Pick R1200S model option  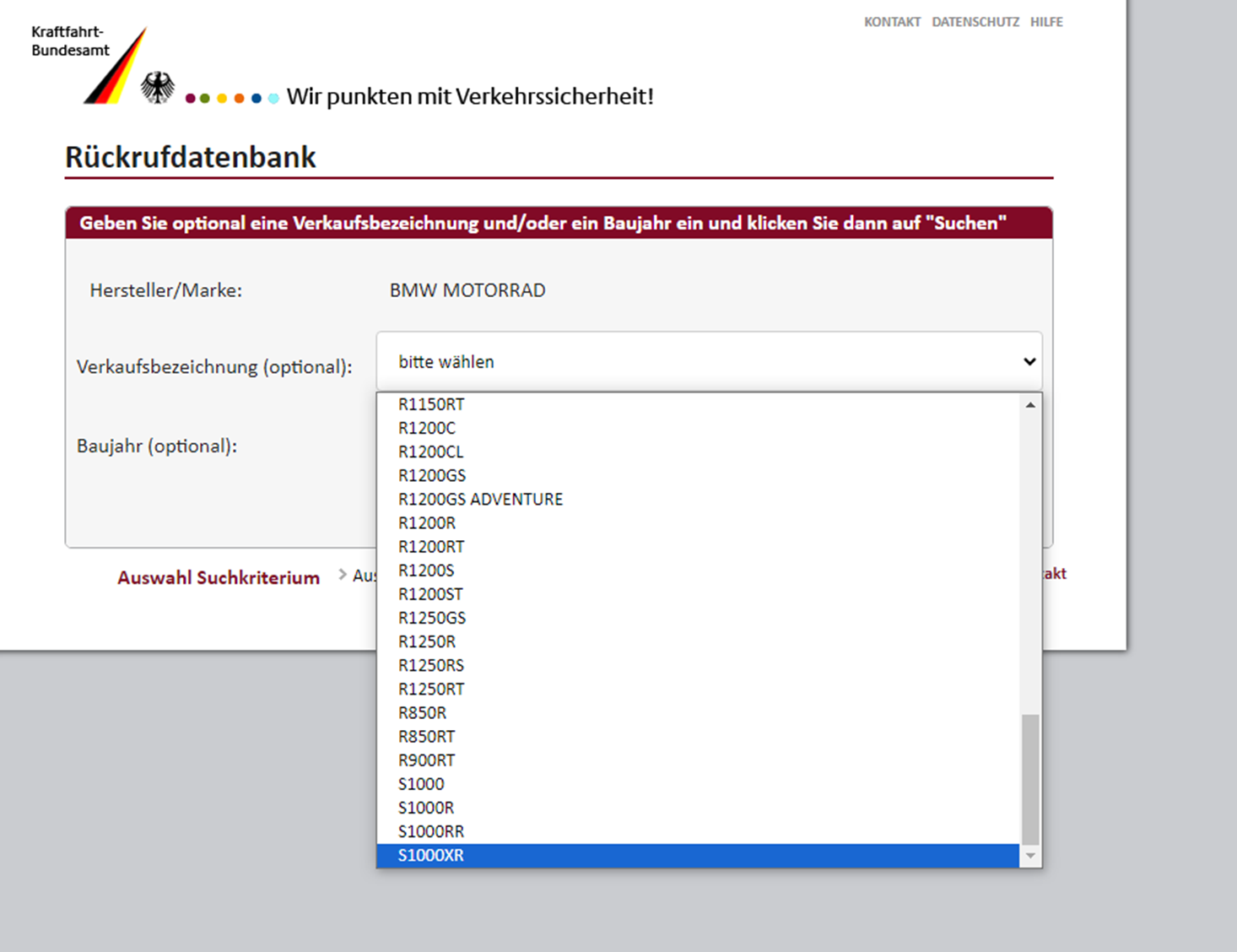698,570
